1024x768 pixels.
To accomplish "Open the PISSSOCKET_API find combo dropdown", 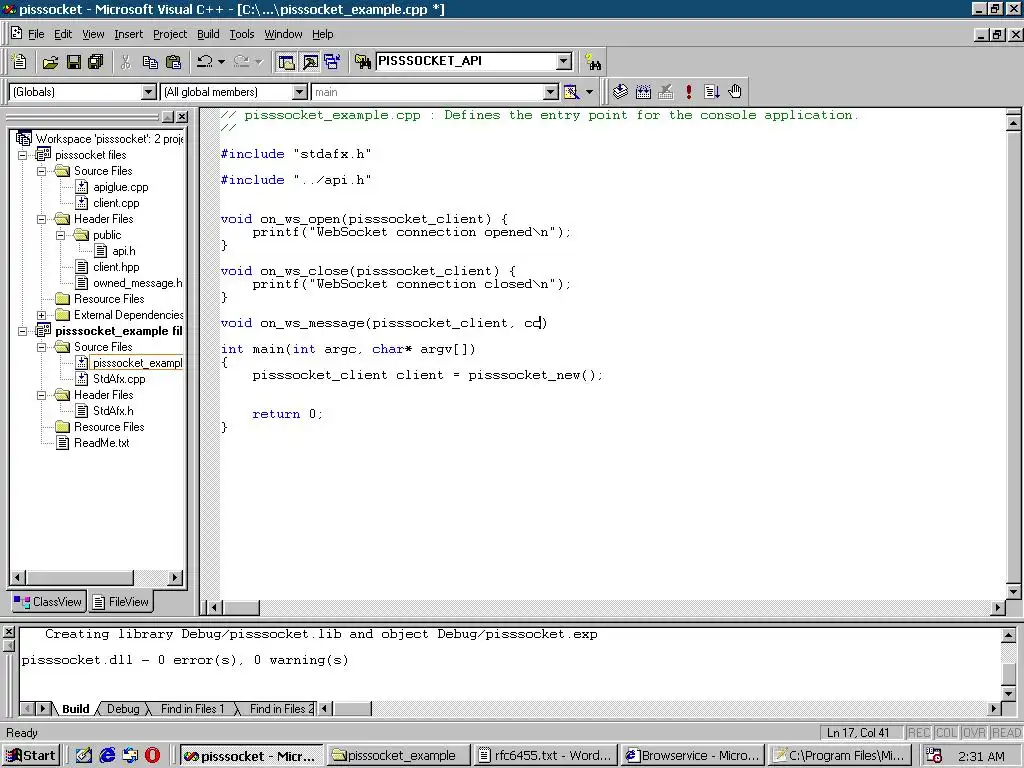I will (x=564, y=61).
